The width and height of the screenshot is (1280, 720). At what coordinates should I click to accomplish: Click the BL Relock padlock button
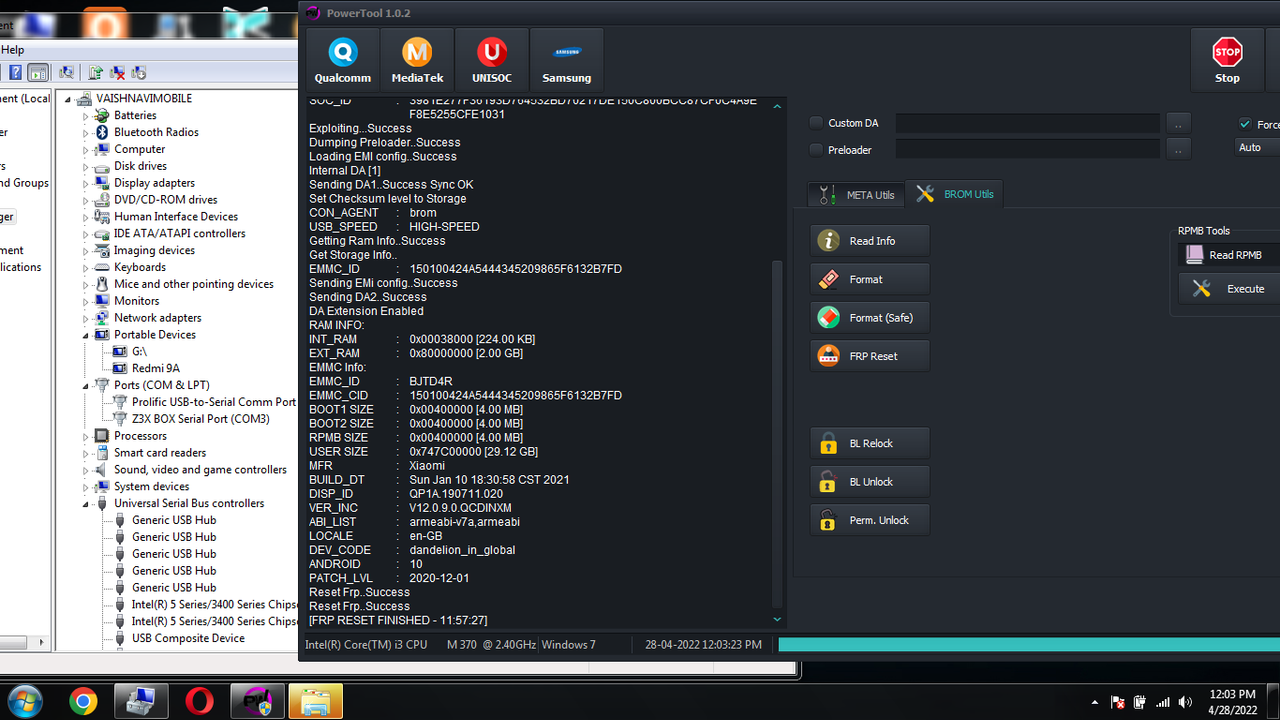pyautogui.click(x=870, y=443)
